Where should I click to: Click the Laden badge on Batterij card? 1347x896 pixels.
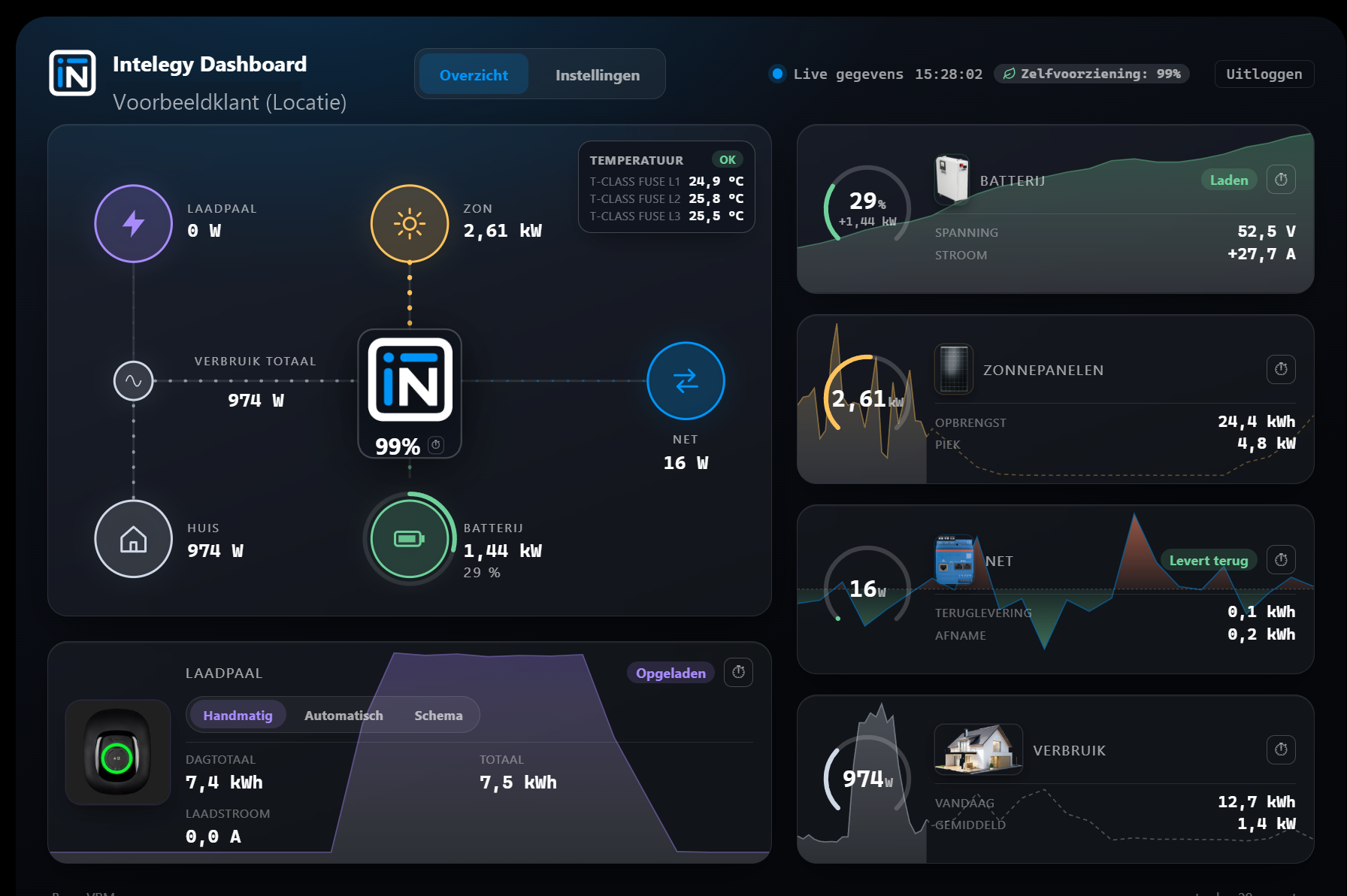click(x=1229, y=180)
